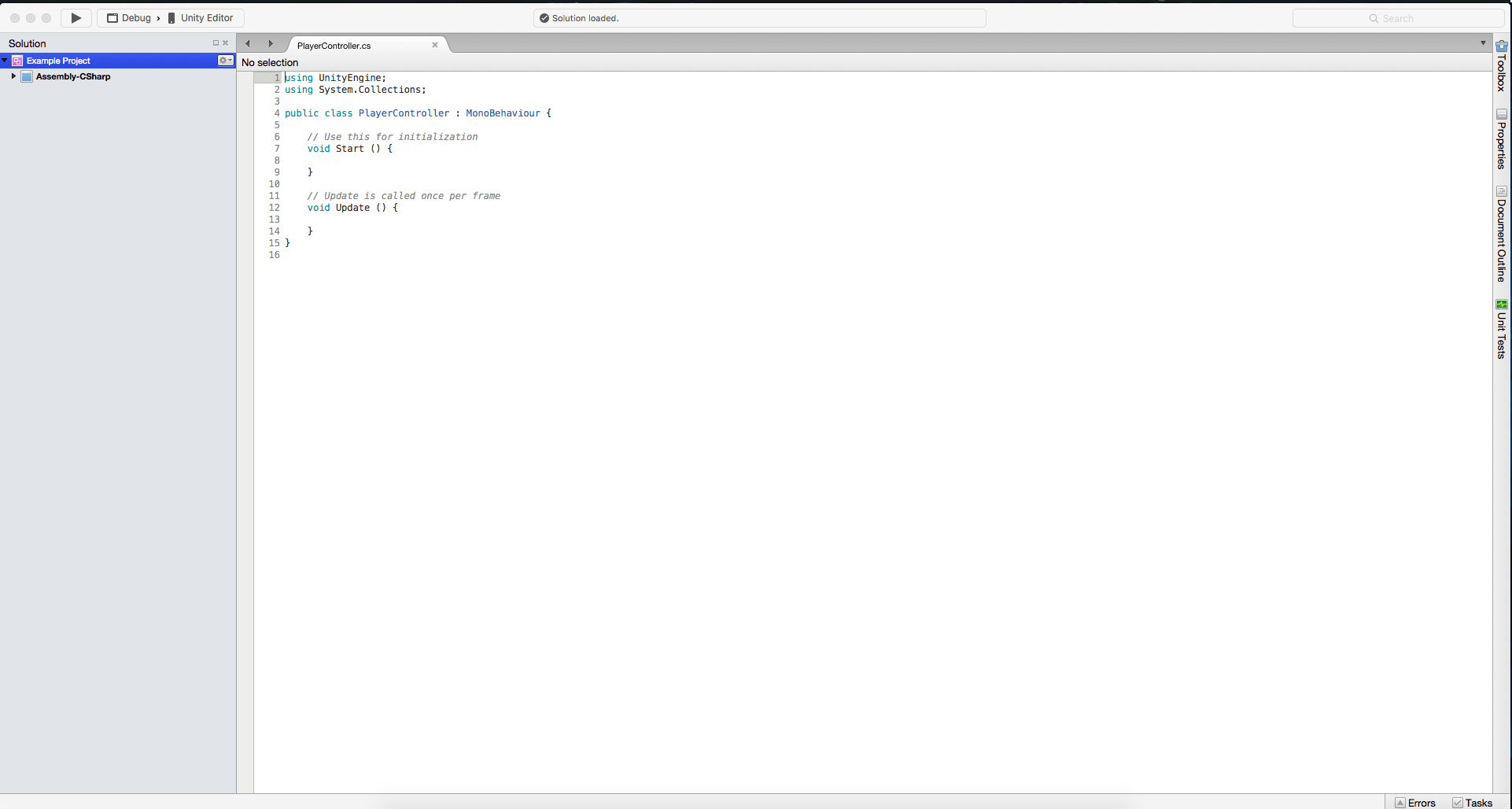
Task: Click the Toolbox icon
Action: 1502,46
